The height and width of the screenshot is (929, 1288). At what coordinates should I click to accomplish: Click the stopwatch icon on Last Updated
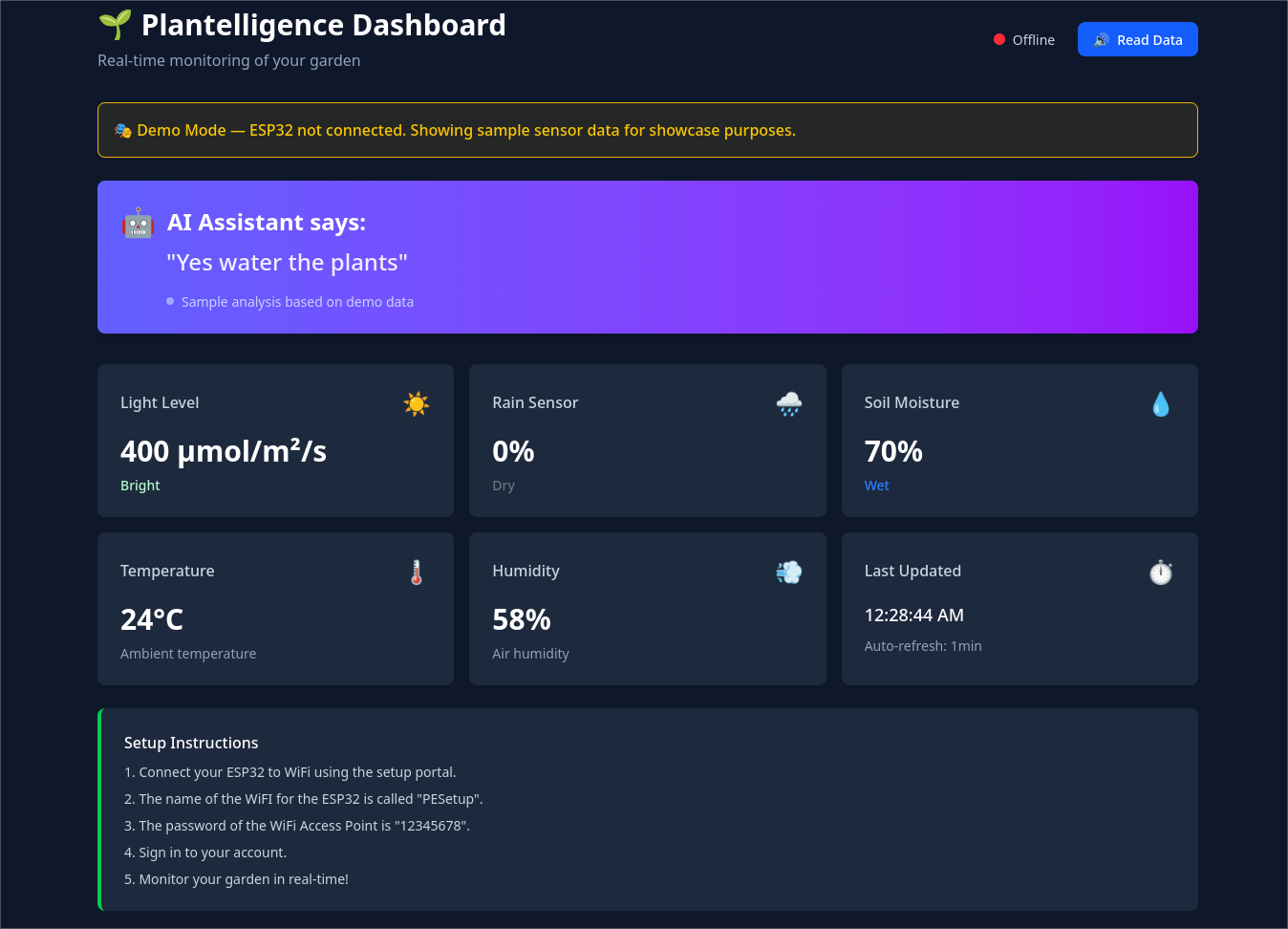tap(1161, 572)
